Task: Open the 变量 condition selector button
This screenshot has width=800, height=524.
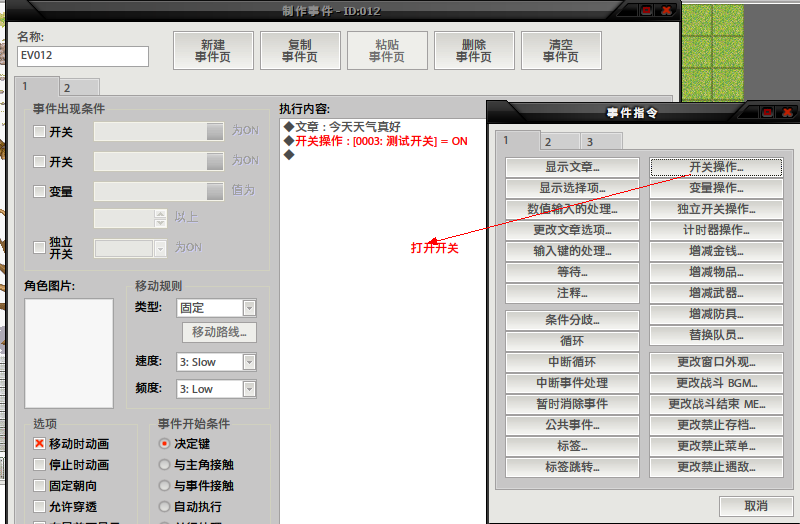Action: coord(215,191)
